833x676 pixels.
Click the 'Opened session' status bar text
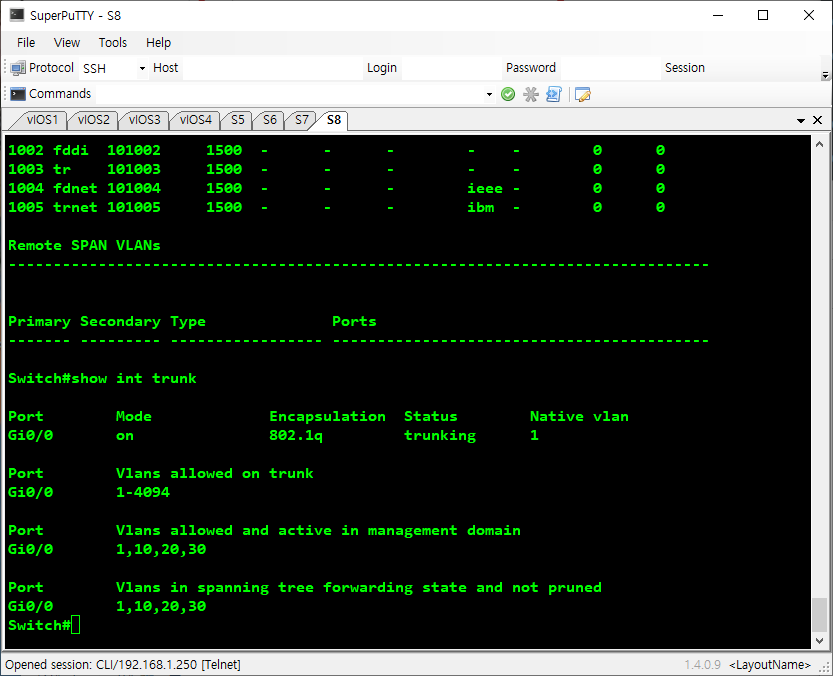point(123,665)
